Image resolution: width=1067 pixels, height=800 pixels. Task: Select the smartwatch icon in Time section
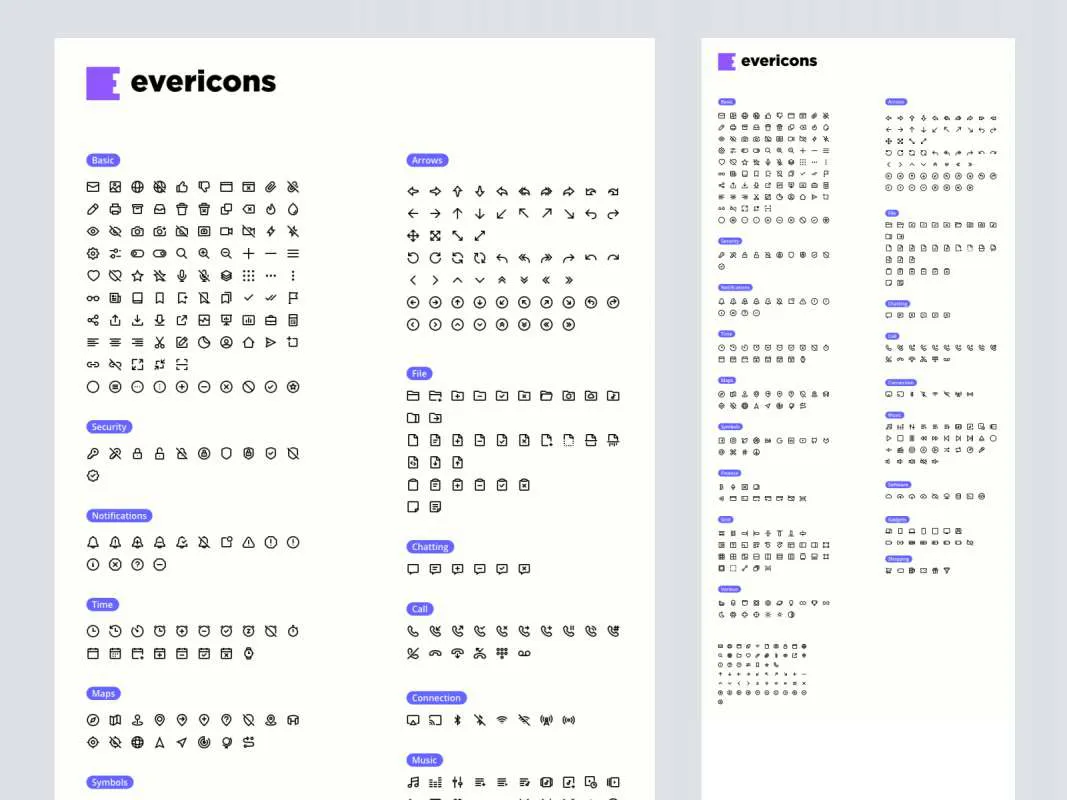click(x=249, y=653)
